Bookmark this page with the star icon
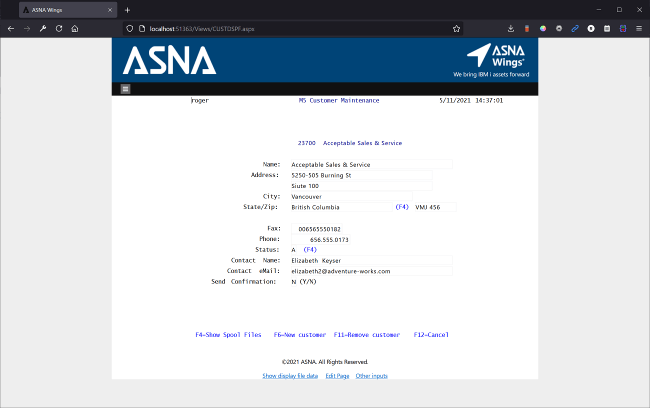 point(456,29)
